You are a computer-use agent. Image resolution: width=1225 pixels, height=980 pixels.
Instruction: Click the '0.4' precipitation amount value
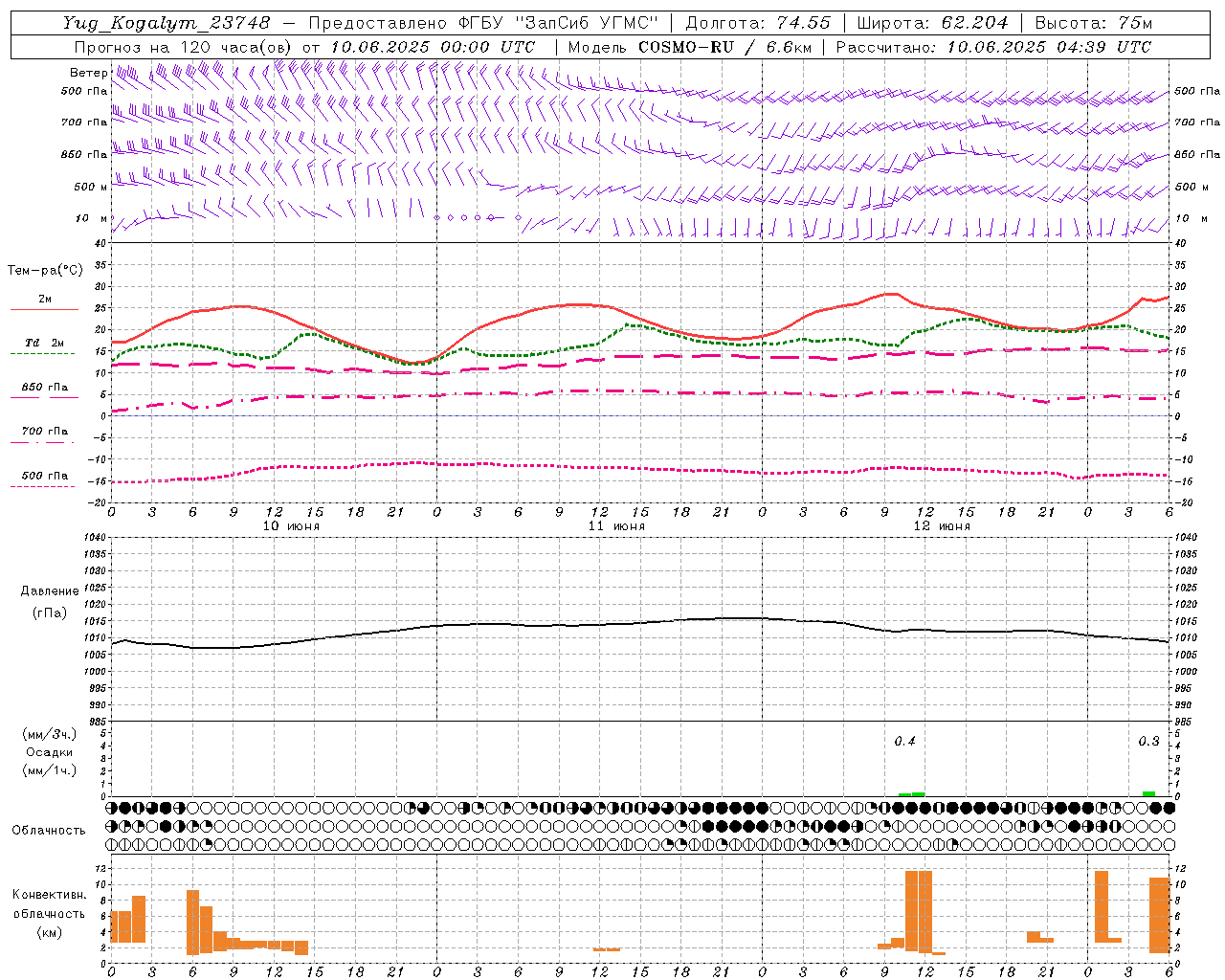(904, 741)
